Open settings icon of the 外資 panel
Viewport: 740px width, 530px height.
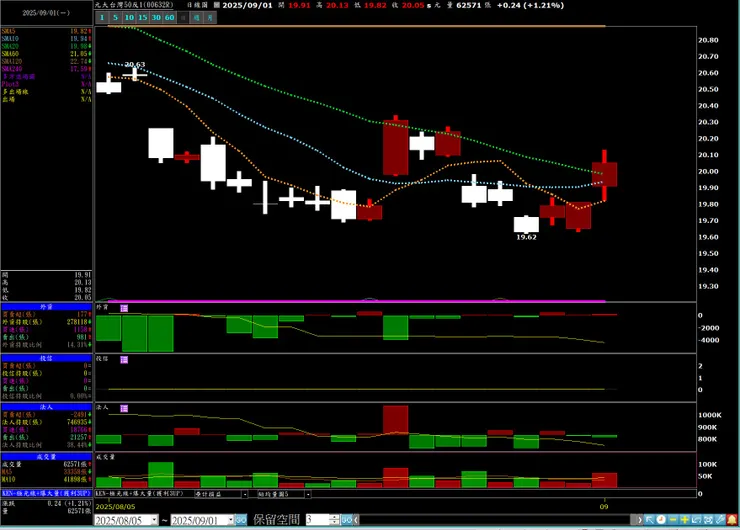coord(124,308)
